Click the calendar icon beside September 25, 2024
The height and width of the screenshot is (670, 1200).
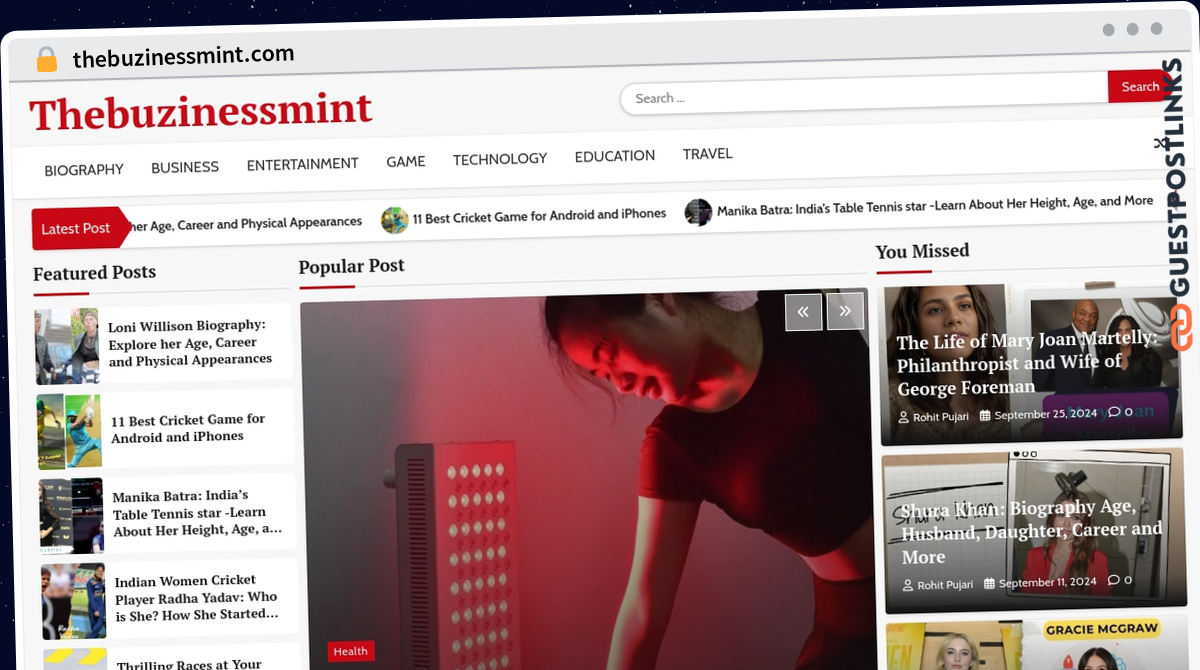click(x=985, y=415)
